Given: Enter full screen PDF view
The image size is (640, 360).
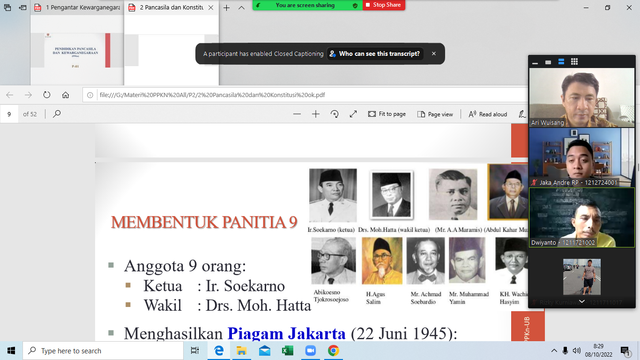Looking at the screenshot, I should pos(353,114).
